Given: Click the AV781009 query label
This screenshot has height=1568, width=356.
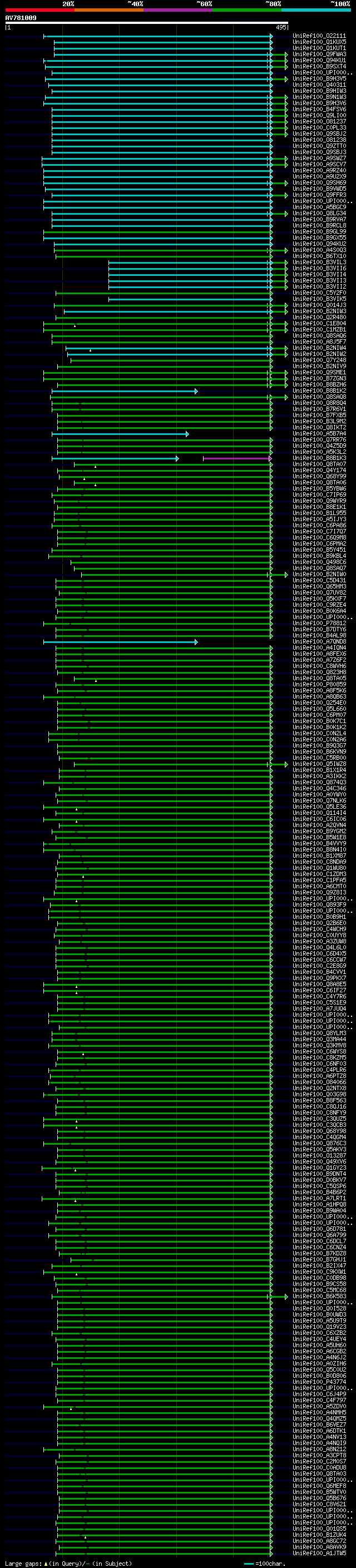Looking at the screenshot, I should [21, 18].
